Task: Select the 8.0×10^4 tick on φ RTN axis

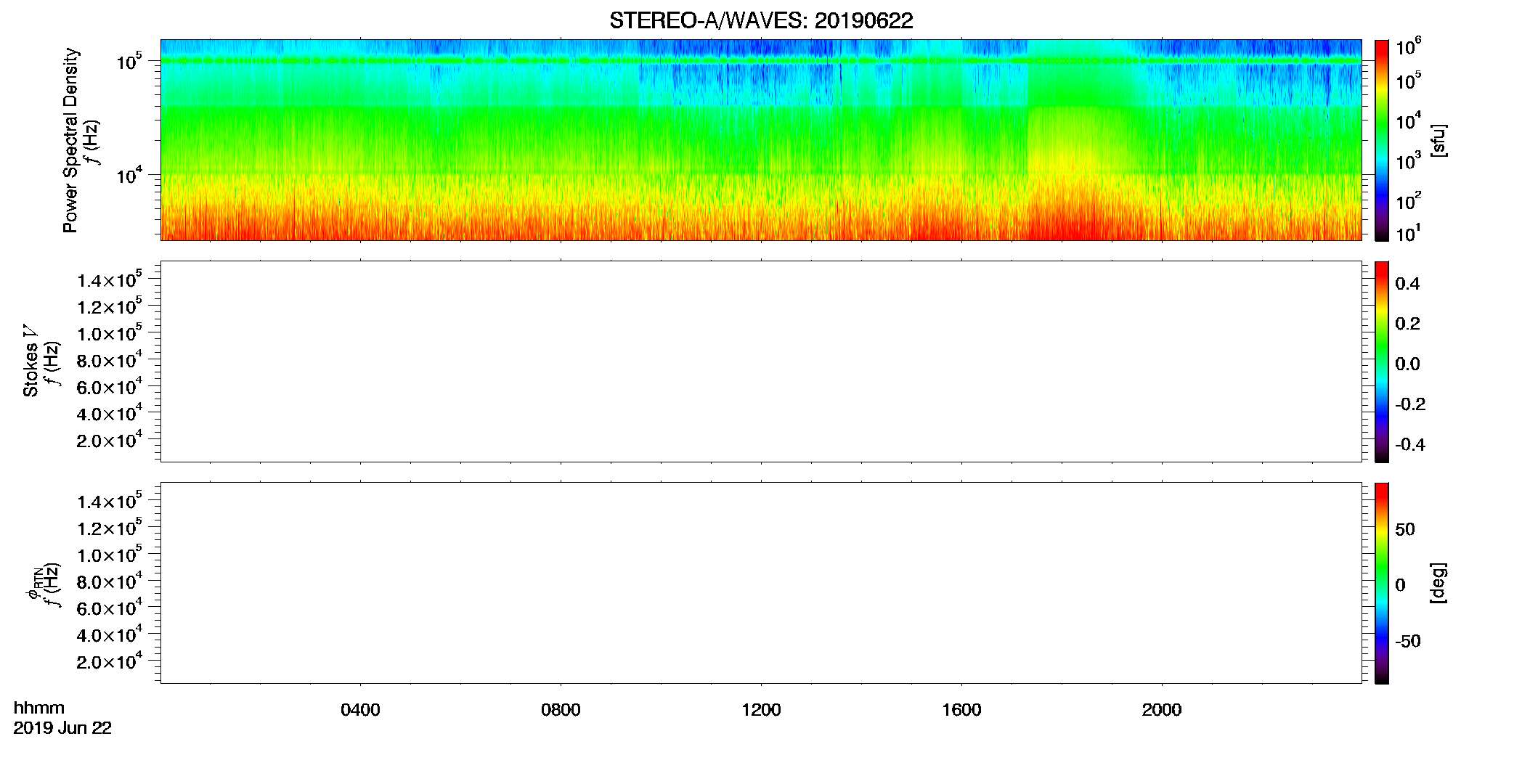Action: (x=110, y=581)
